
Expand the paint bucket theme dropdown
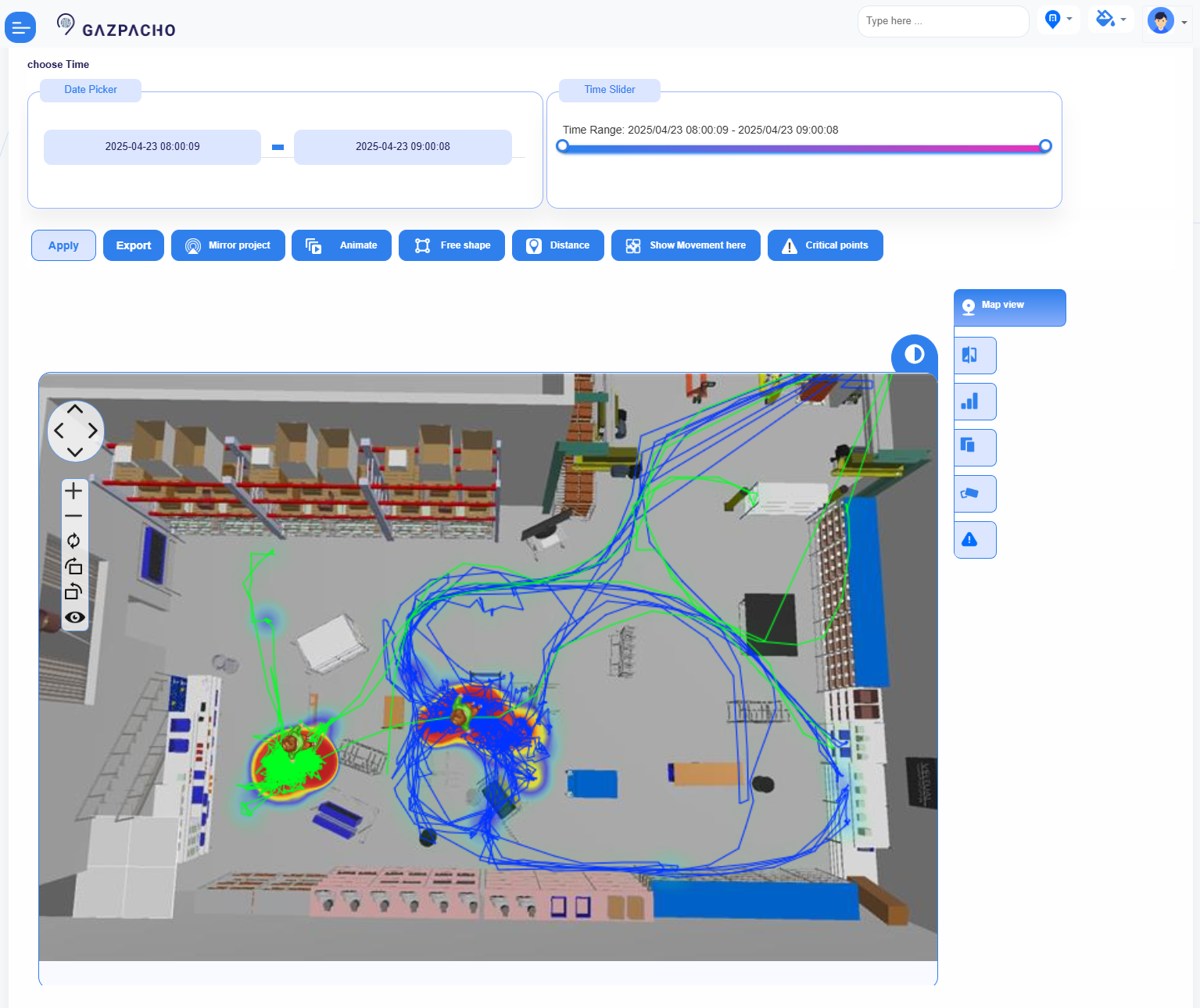[x=1110, y=20]
